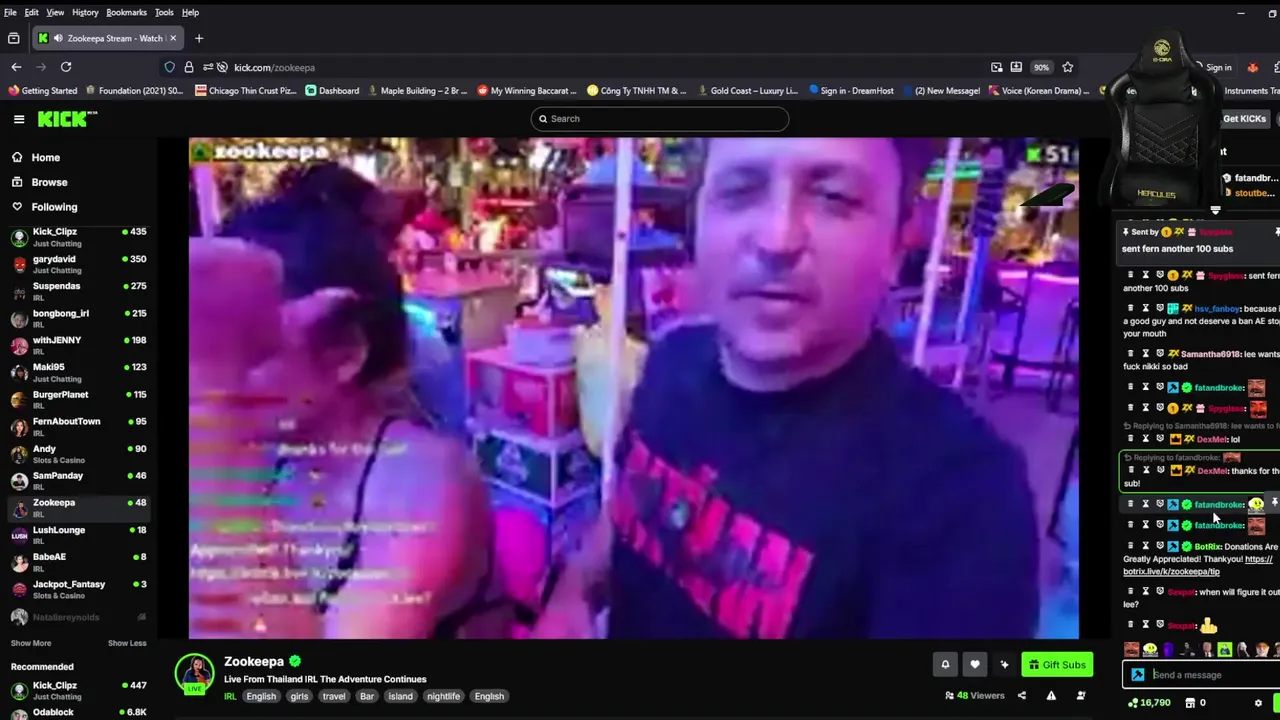Select the girls tag
The width and height of the screenshot is (1280, 720).
coord(299,696)
